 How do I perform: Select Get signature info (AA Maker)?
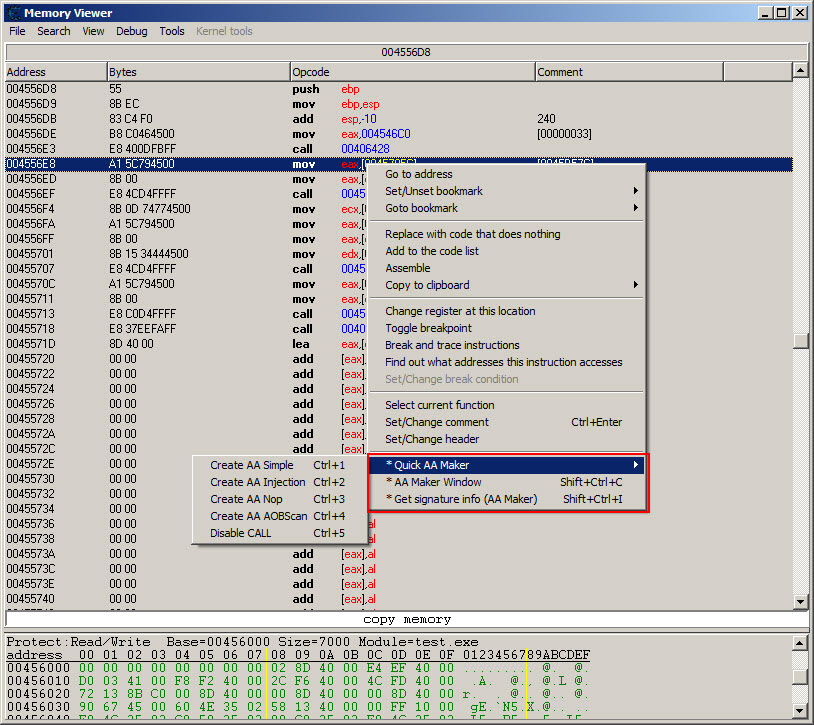tap(507, 499)
